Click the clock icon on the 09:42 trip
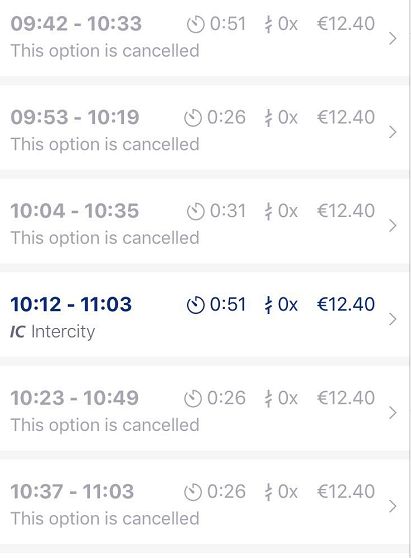The width and height of the screenshot is (411, 558). coord(195,25)
